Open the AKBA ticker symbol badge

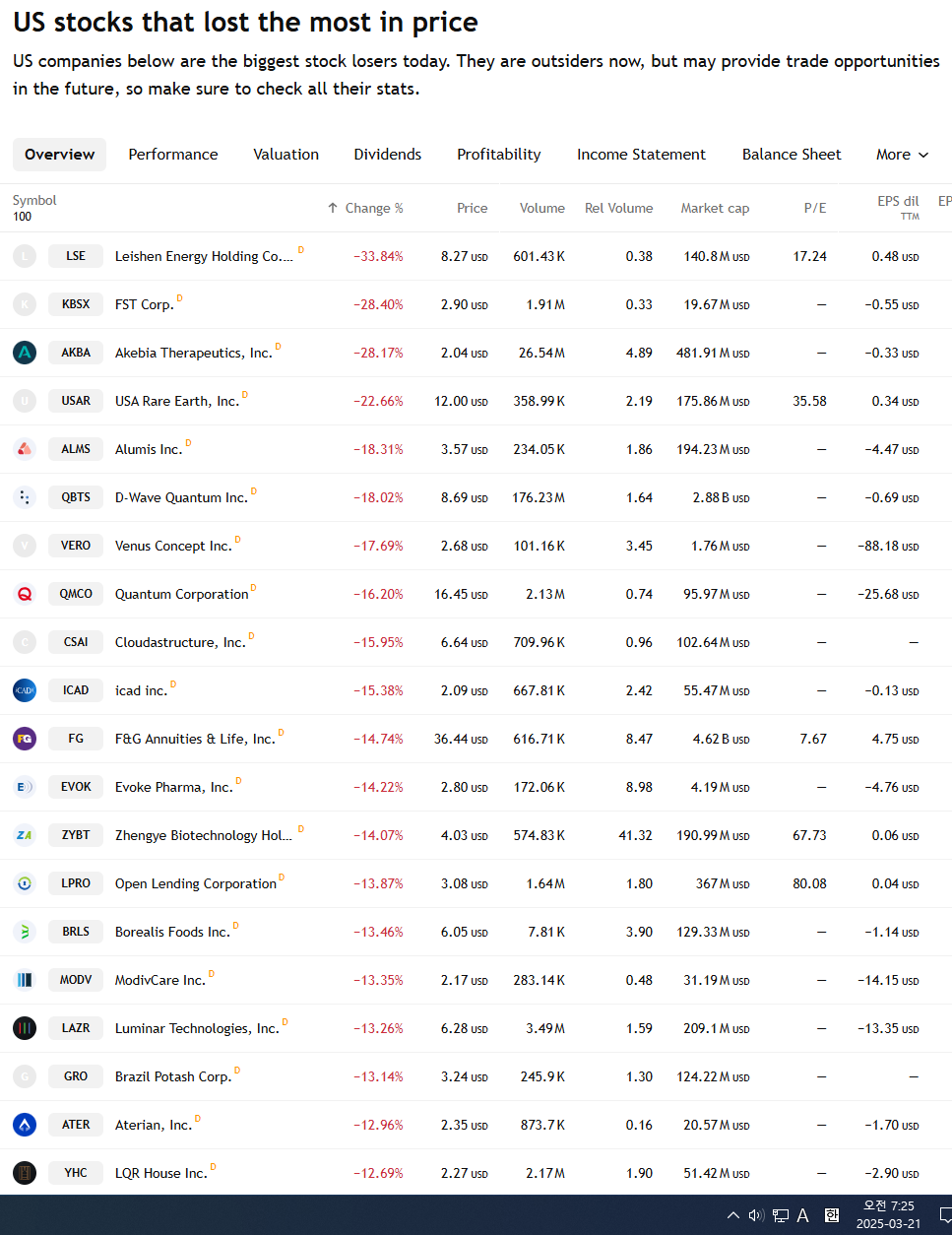click(x=76, y=353)
